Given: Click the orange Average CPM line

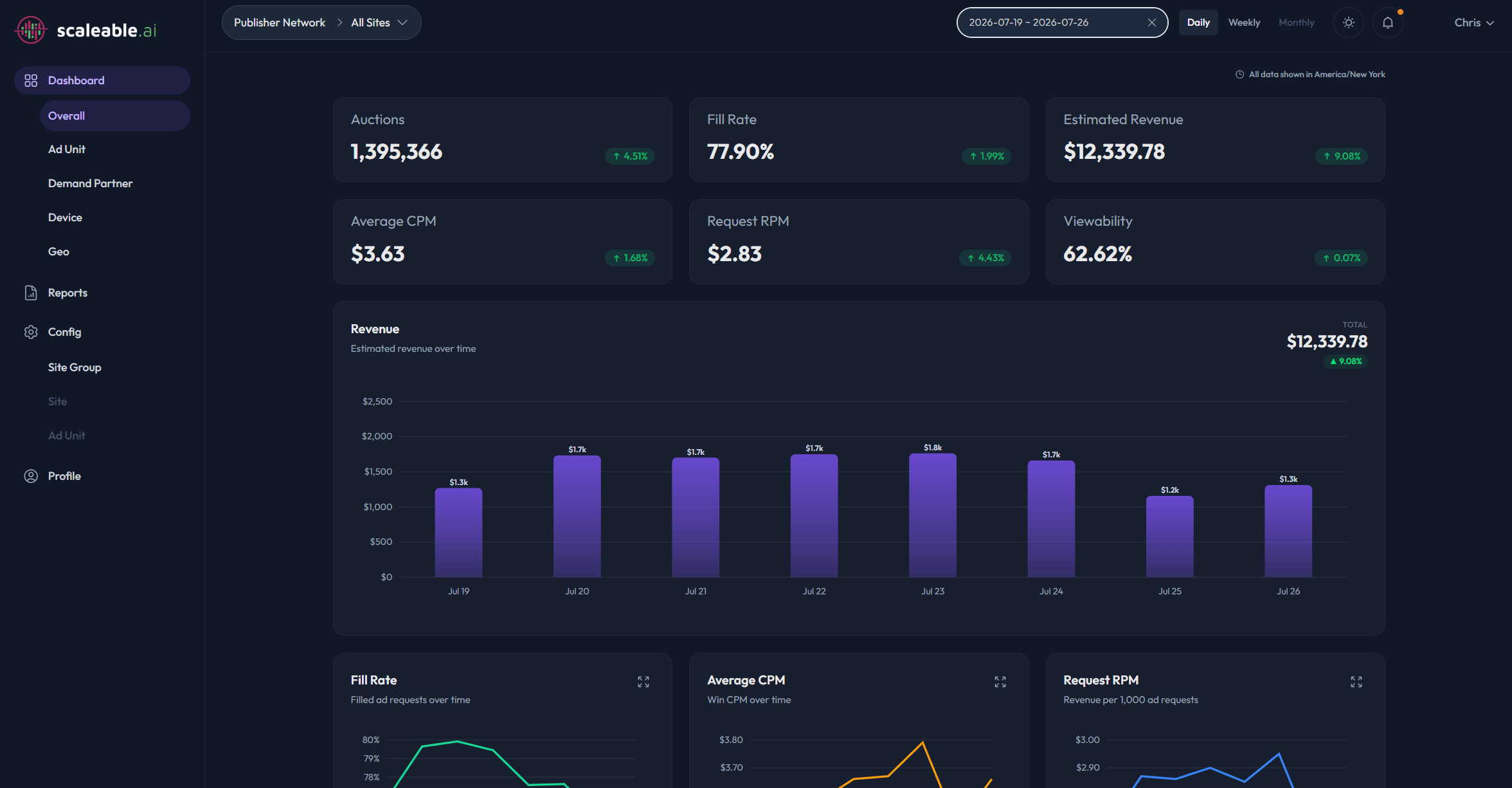Looking at the screenshot, I should pos(923,743).
